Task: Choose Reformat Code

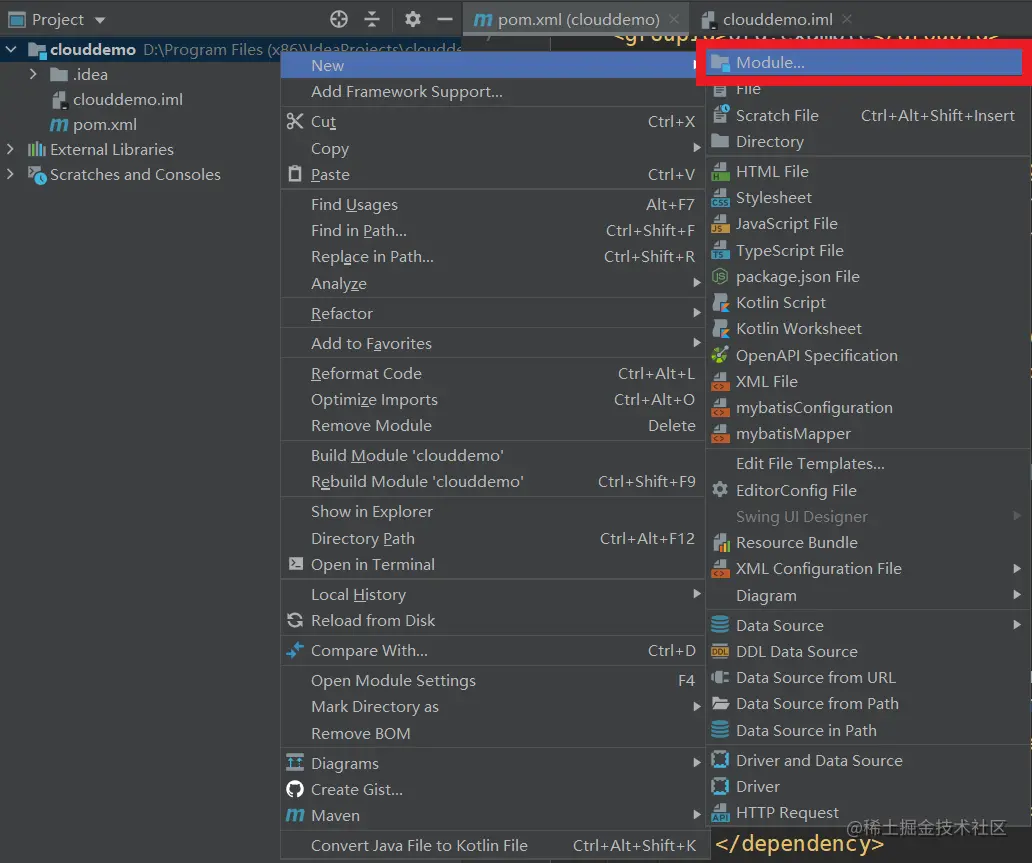Action: tap(490, 373)
